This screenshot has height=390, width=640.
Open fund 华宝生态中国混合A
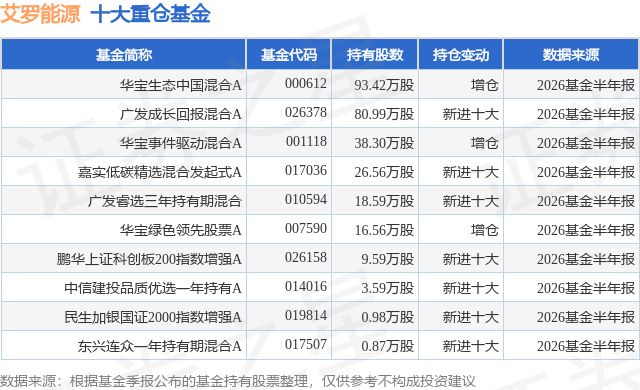click(x=180, y=85)
